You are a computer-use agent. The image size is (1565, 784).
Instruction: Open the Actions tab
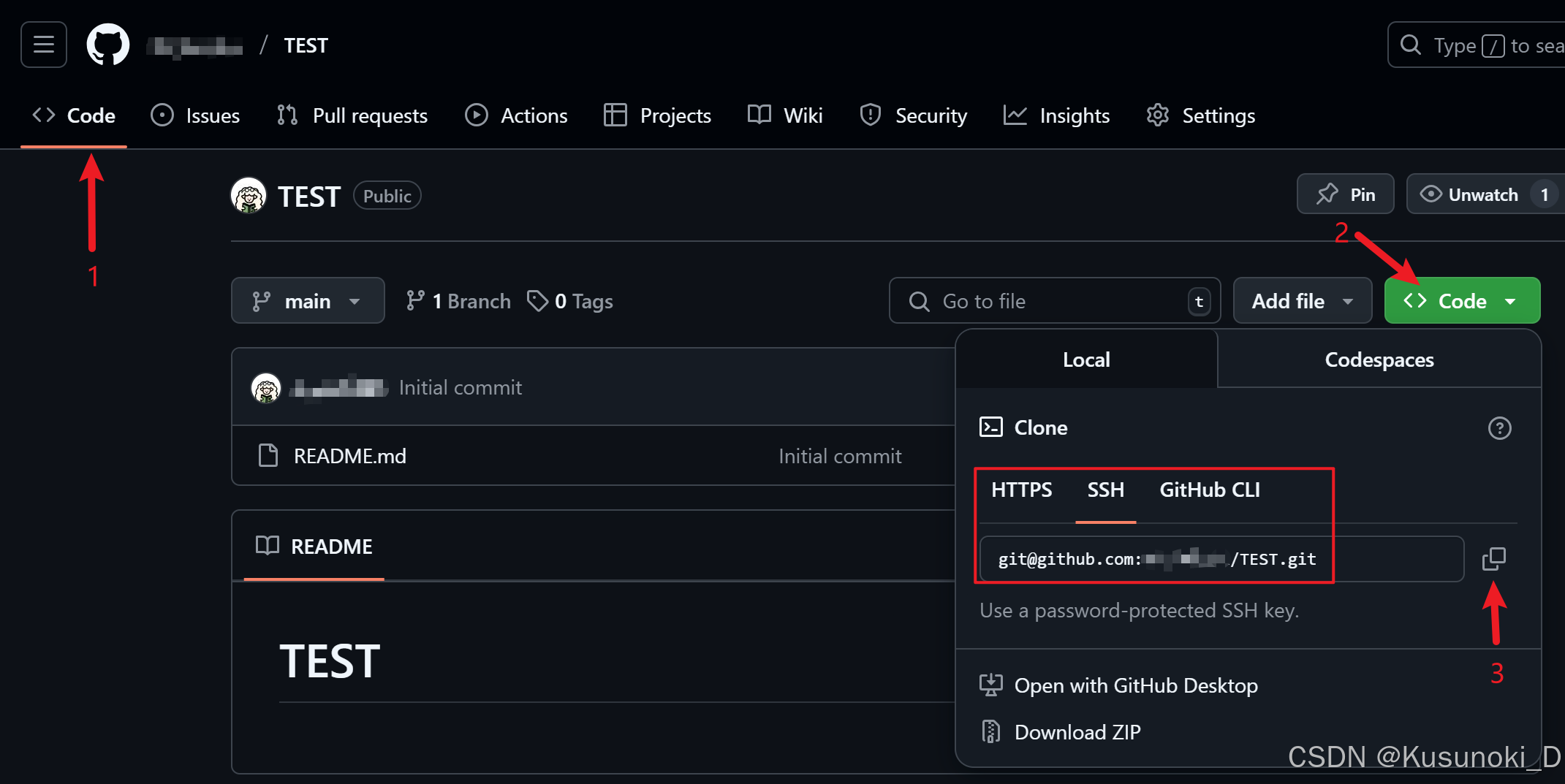click(x=516, y=115)
